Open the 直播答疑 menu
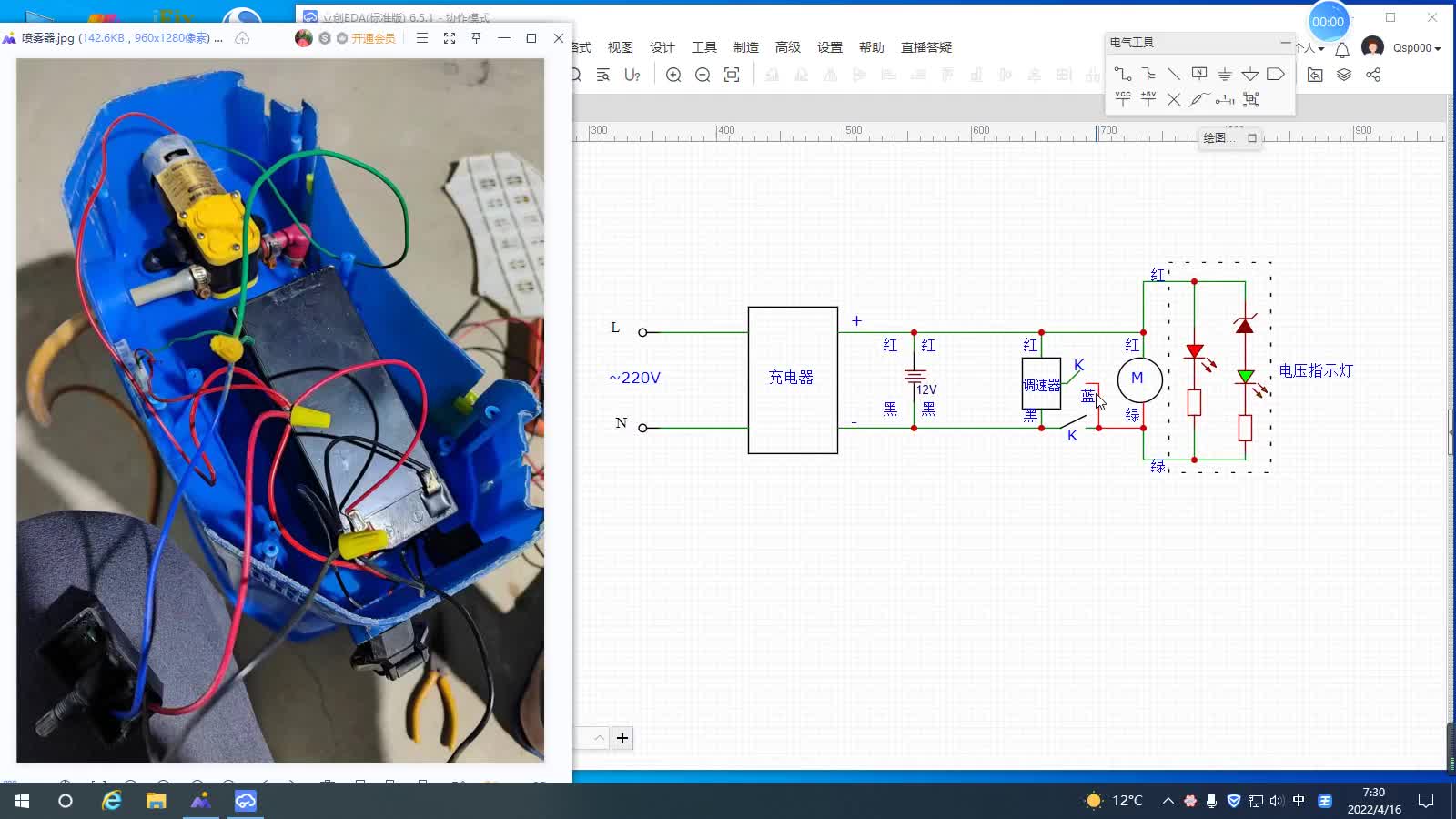This screenshot has width=1456, height=819. click(x=926, y=47)
